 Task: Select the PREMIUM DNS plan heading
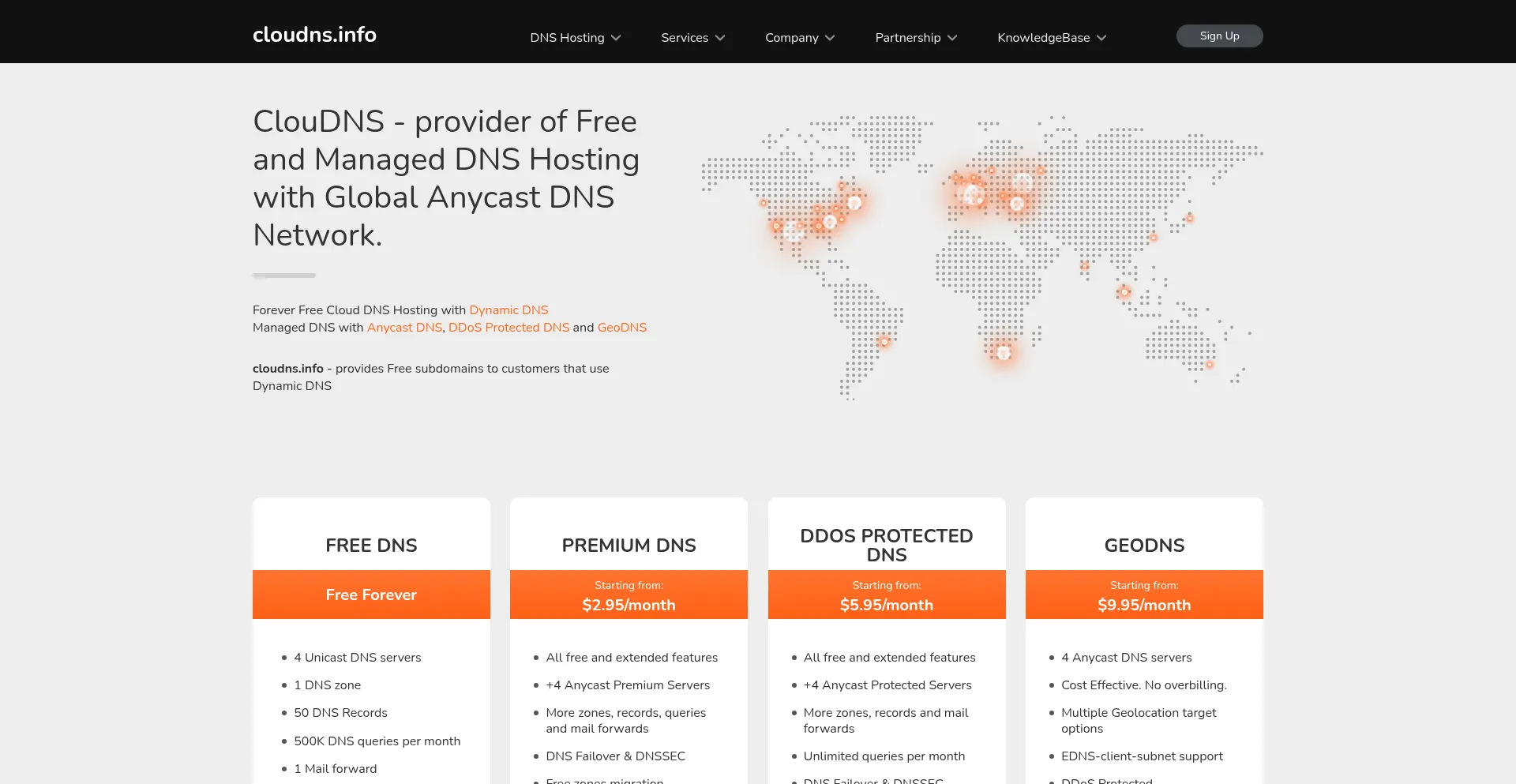coord(629,545)
